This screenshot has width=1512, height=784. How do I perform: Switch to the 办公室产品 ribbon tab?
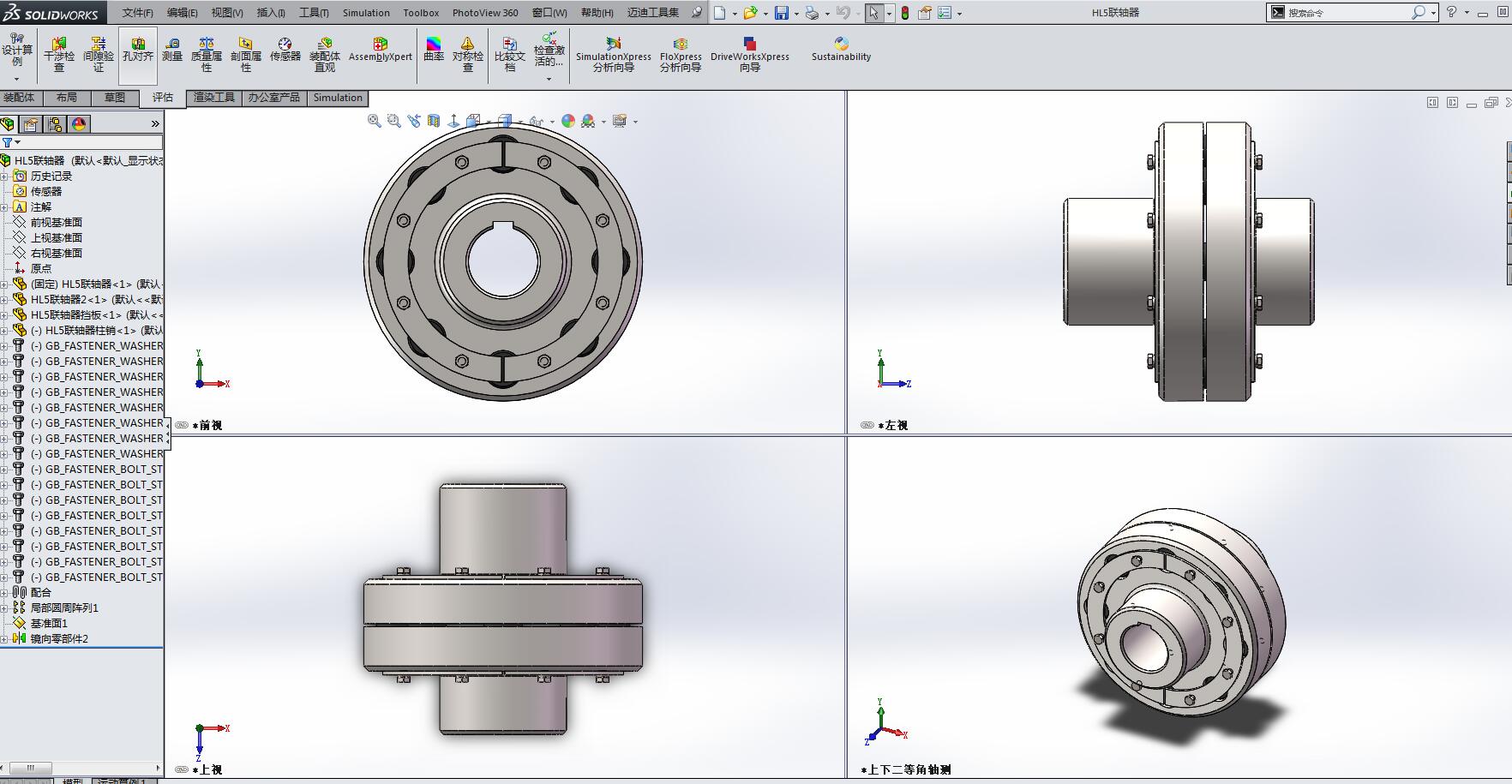pyautogui.click(x=274, y=98)
